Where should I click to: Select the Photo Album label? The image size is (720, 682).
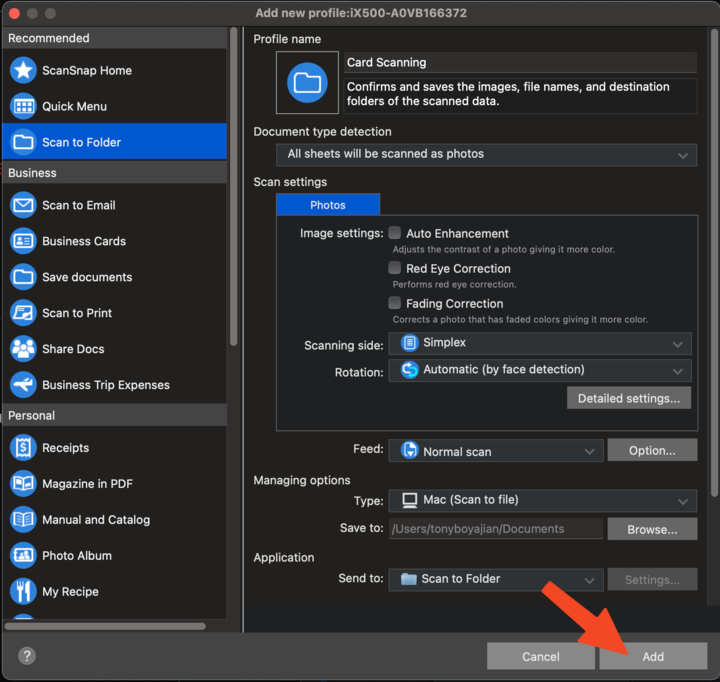click(77, 555)
